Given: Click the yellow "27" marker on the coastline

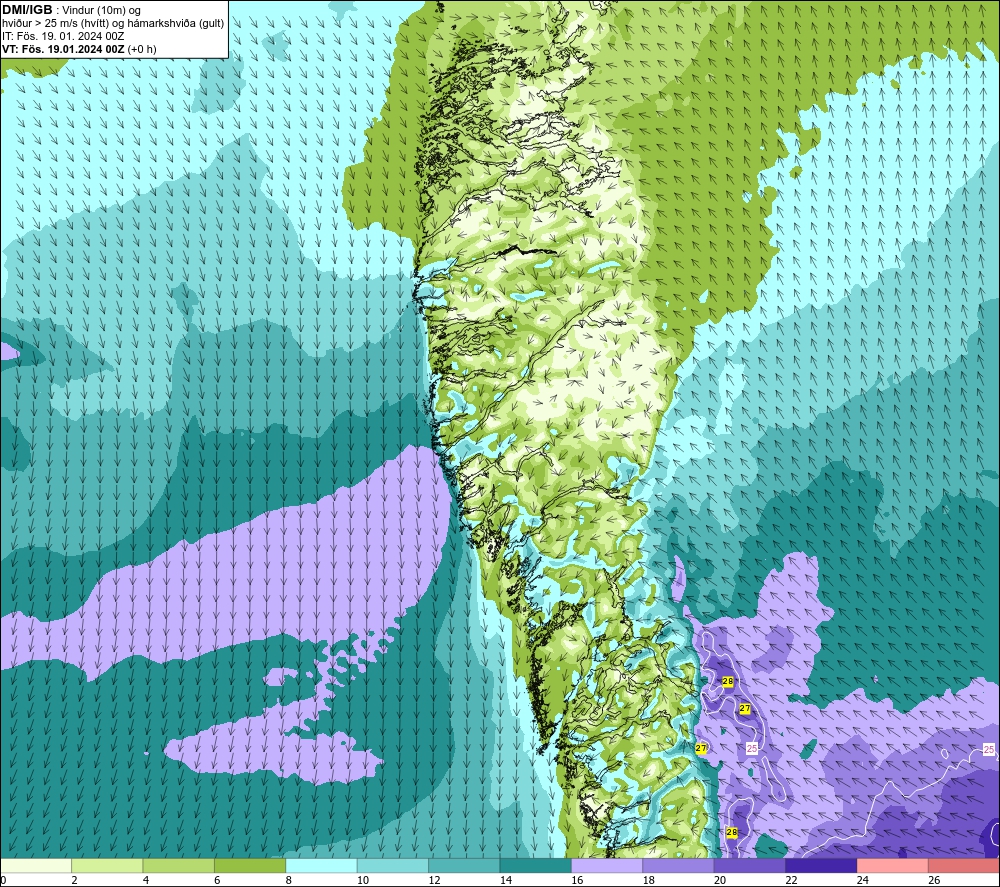Looking at the screenshot, I should (x=701, y=748).
